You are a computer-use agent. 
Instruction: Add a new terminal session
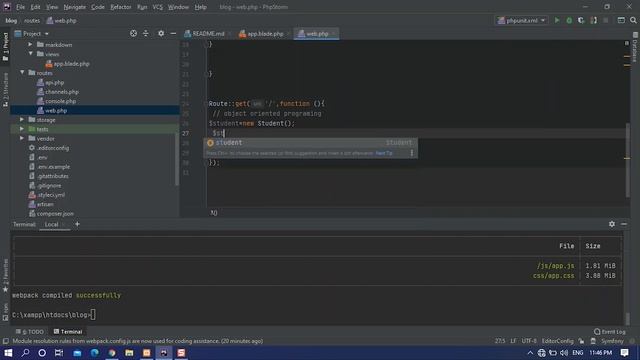point(77,224)
